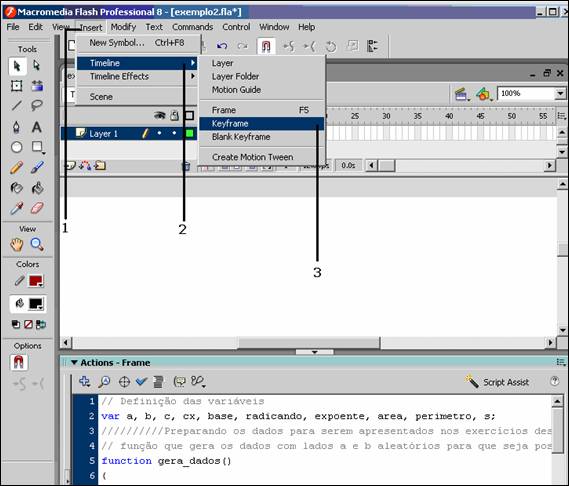569x486 pixels.
Task: Select the Eyedropper tool
Action: (17, 208)
